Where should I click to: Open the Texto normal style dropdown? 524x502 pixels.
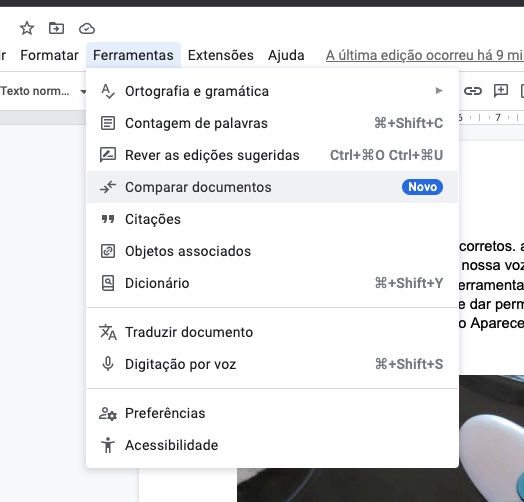(x=43, y=91)
